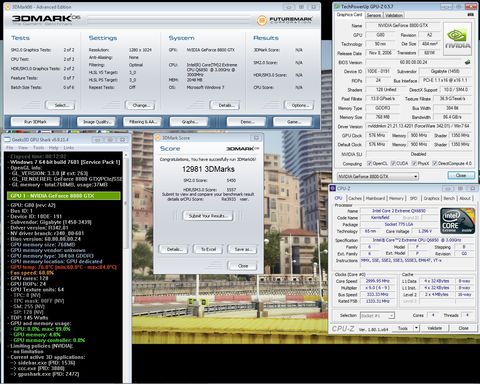Click the Submit Your Results button

click(x=208, y=216)
